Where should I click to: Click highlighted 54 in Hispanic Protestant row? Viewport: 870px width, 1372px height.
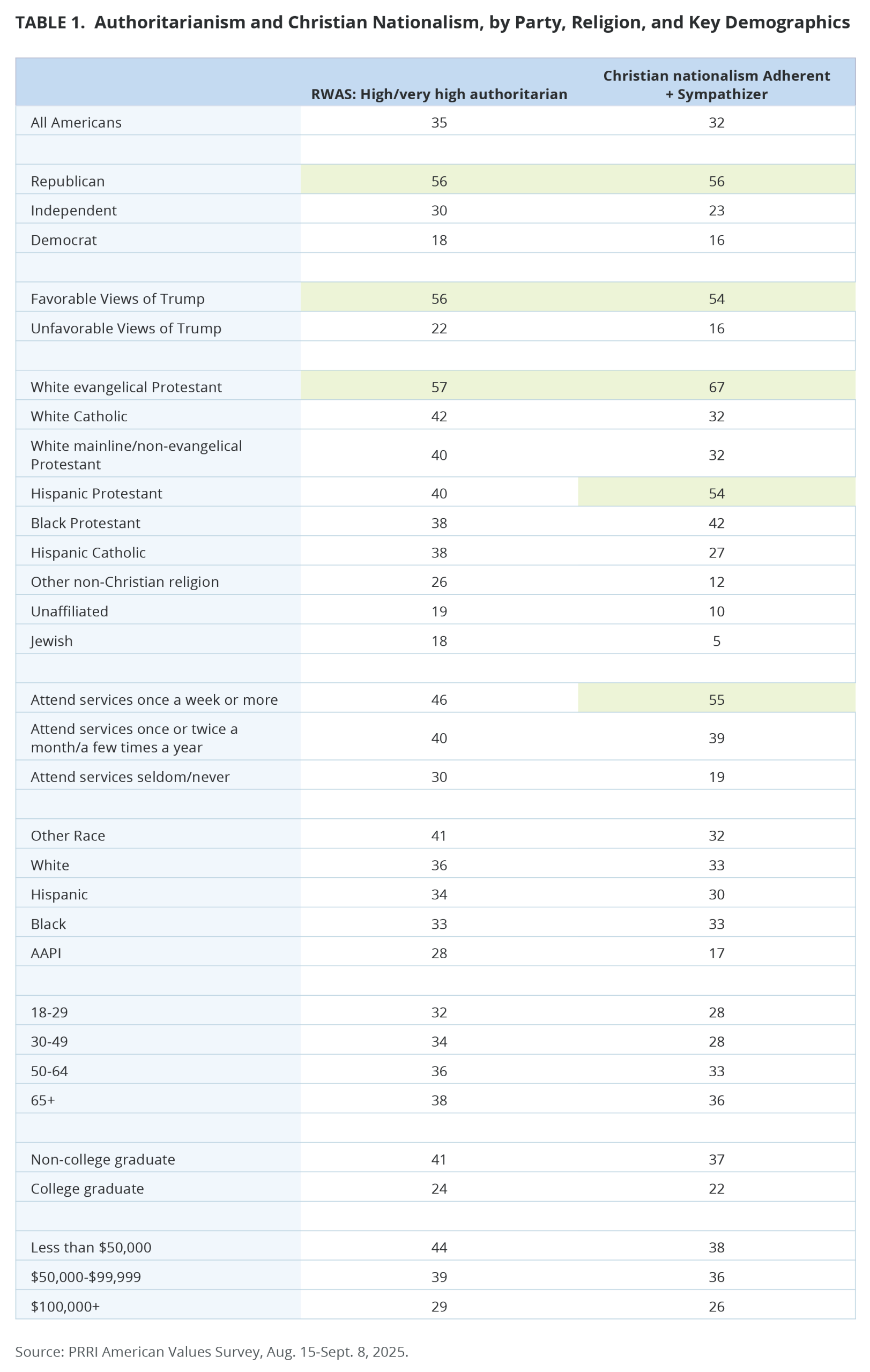[716, 494]
